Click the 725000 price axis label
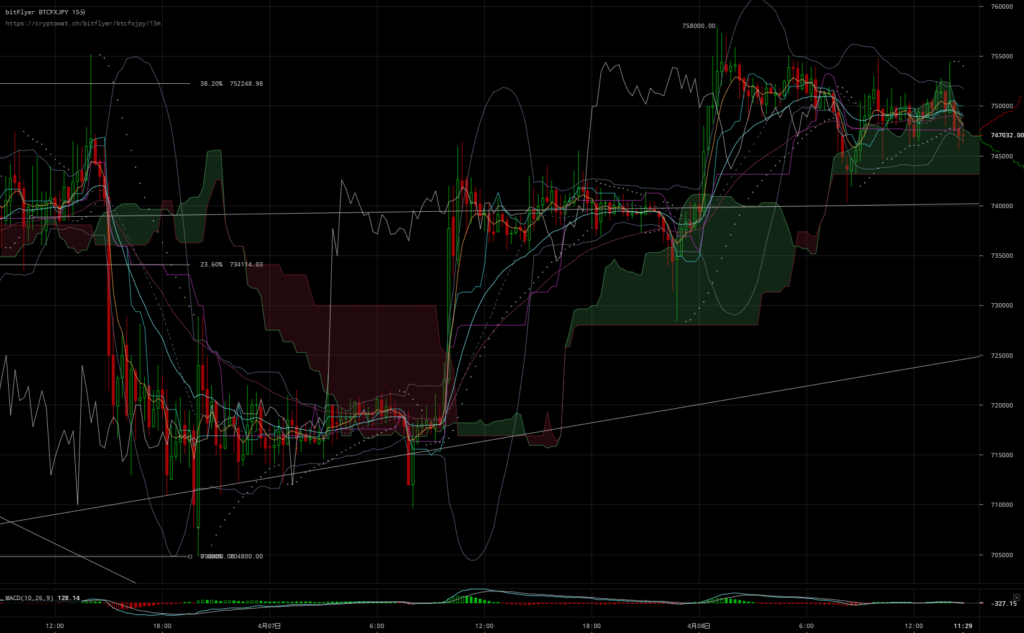The height and width of the screenshot is (633, 1024). pyautogui.click(x=1002, y=356)
